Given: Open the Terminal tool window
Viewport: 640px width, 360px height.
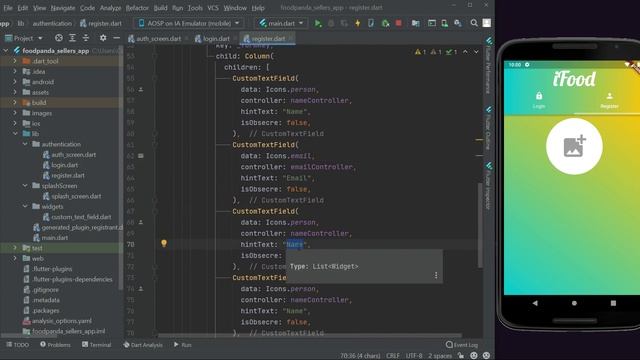Looking at the screenshot, I should [x=96, y=345].
